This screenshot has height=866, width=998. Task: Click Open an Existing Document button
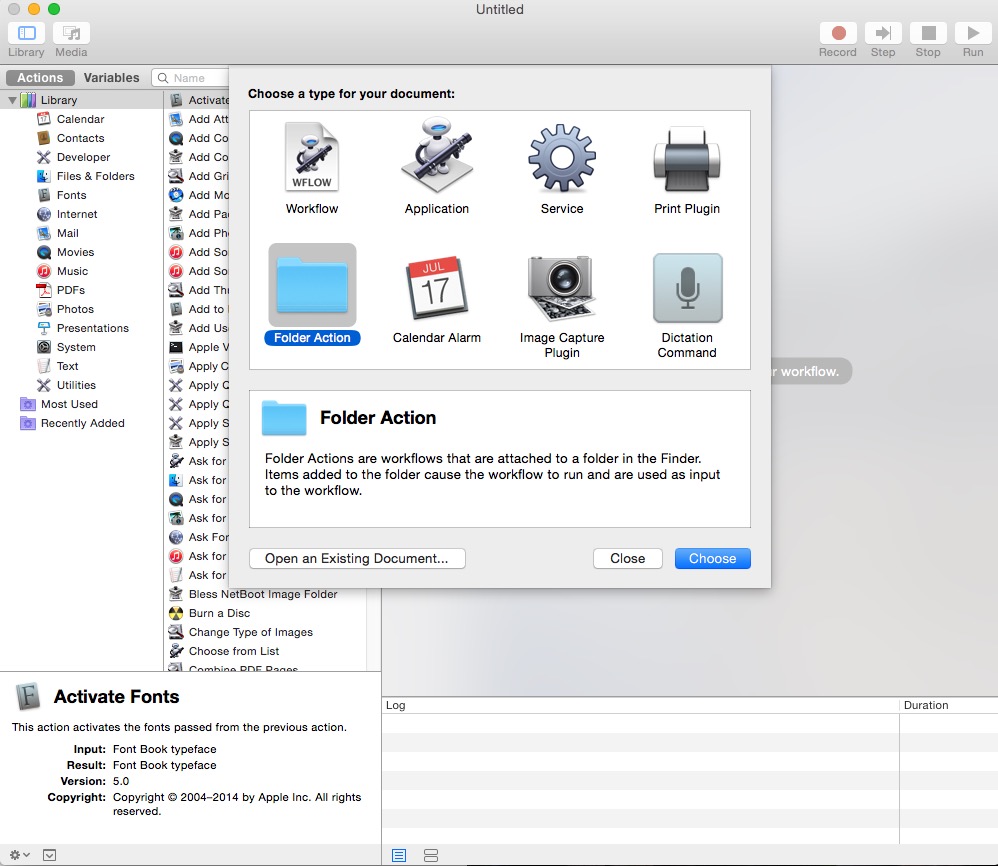[x=357, y=559]
